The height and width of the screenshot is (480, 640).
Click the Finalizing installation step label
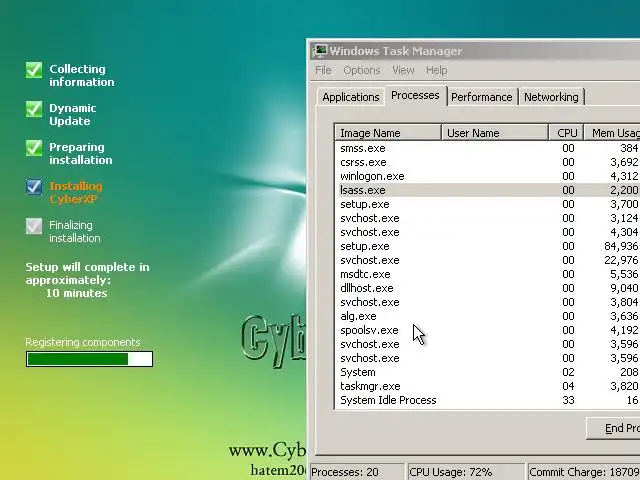[x=75, y=231]
